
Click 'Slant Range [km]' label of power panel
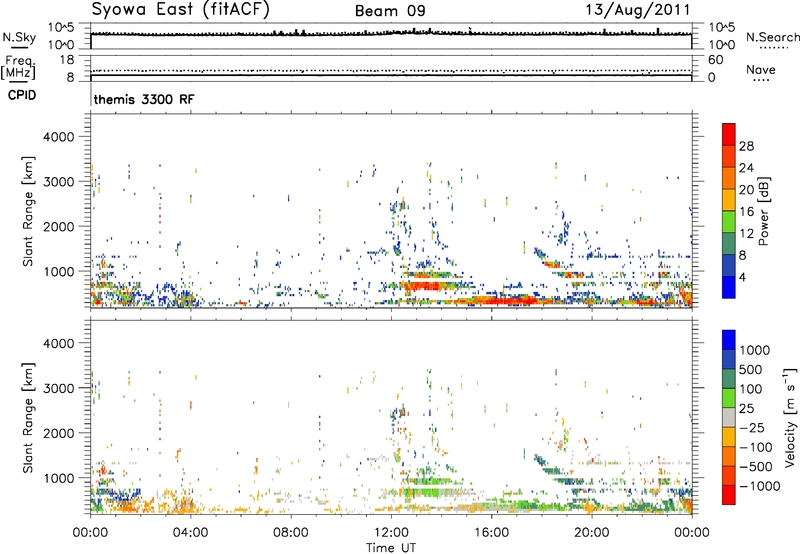(x=28, y=211)
